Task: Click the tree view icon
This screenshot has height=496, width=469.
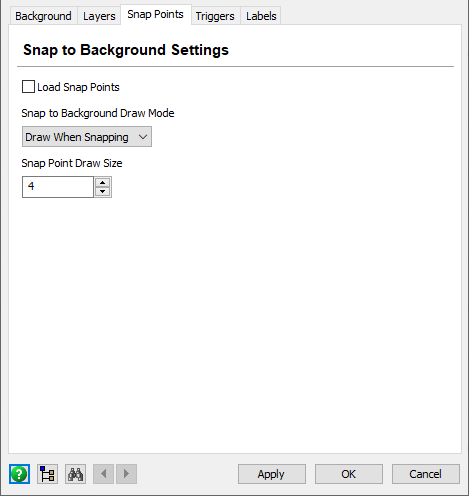Action: point(47,474)
